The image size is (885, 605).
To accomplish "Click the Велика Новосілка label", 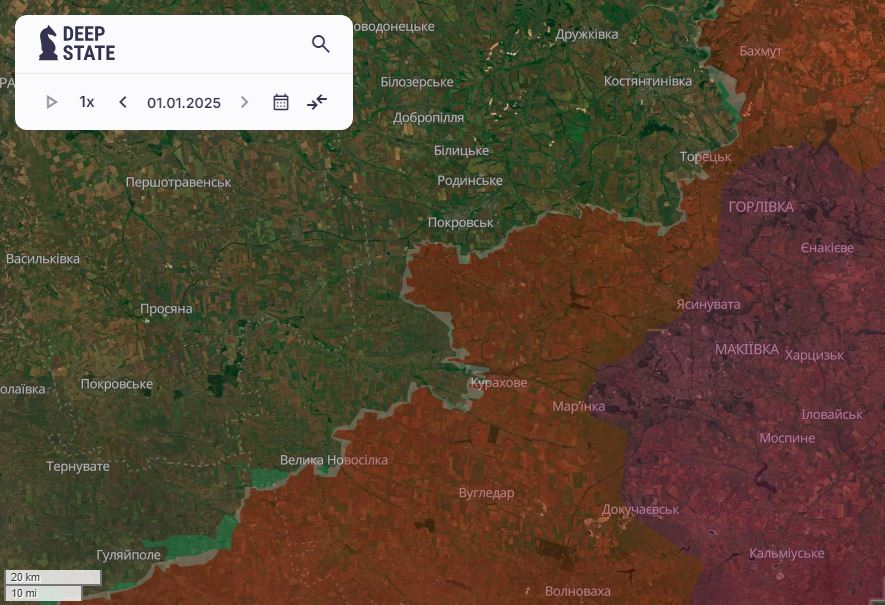I will click(333, 460).
